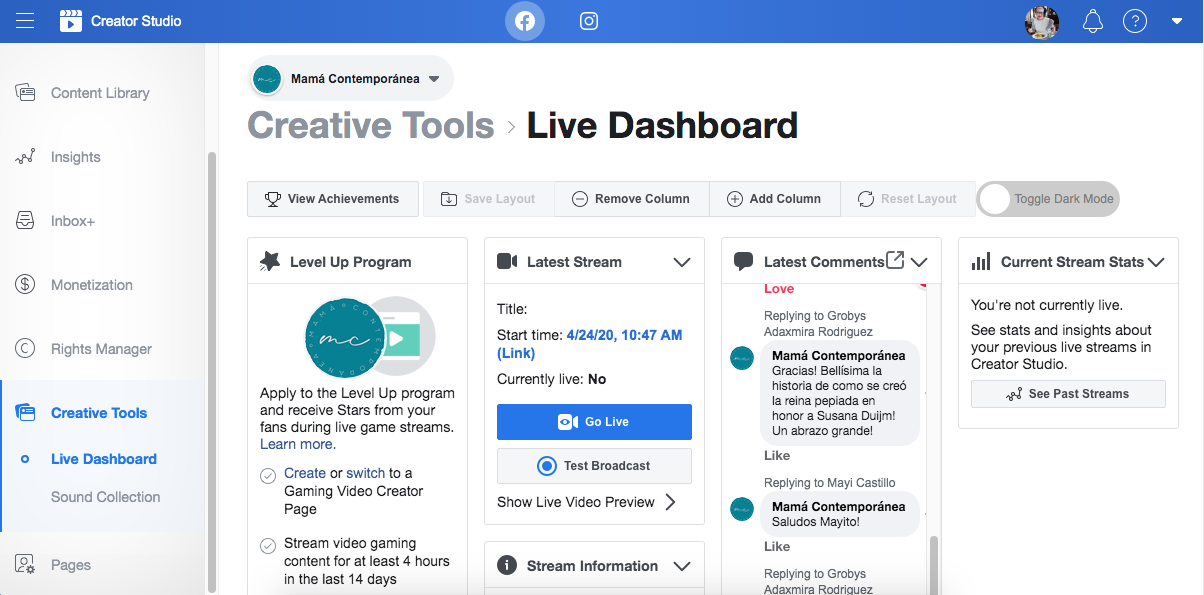Open Rights Manager in sidebar

point(102,349)
